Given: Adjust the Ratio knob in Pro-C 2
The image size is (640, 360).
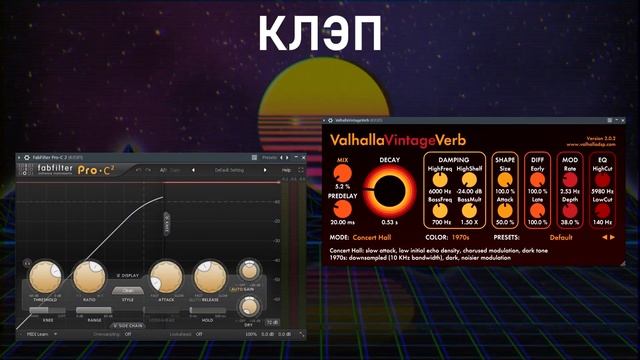Looking at the screenshot, I should click(89, 277).
